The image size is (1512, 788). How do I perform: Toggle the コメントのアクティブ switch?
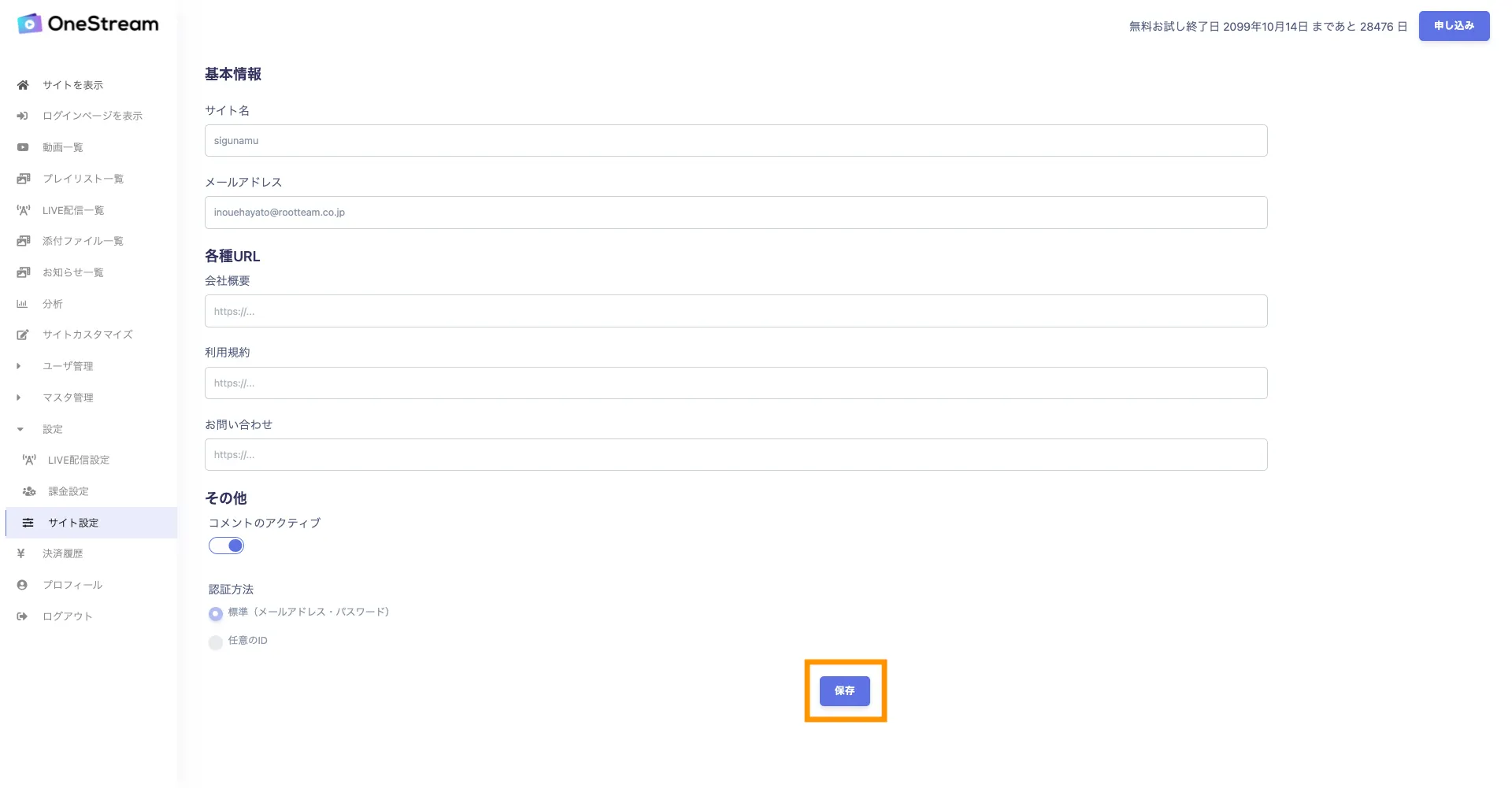(227, 546)
